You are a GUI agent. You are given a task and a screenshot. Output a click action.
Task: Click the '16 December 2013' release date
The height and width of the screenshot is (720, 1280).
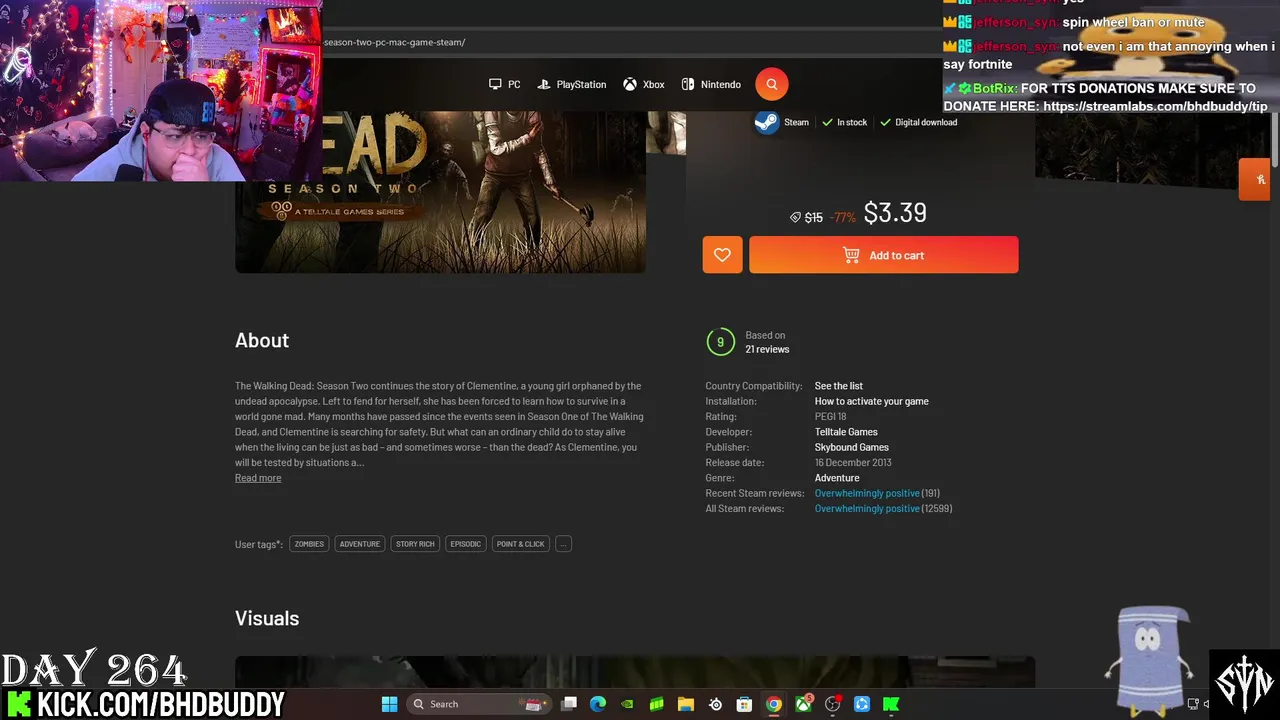point(853,463)
